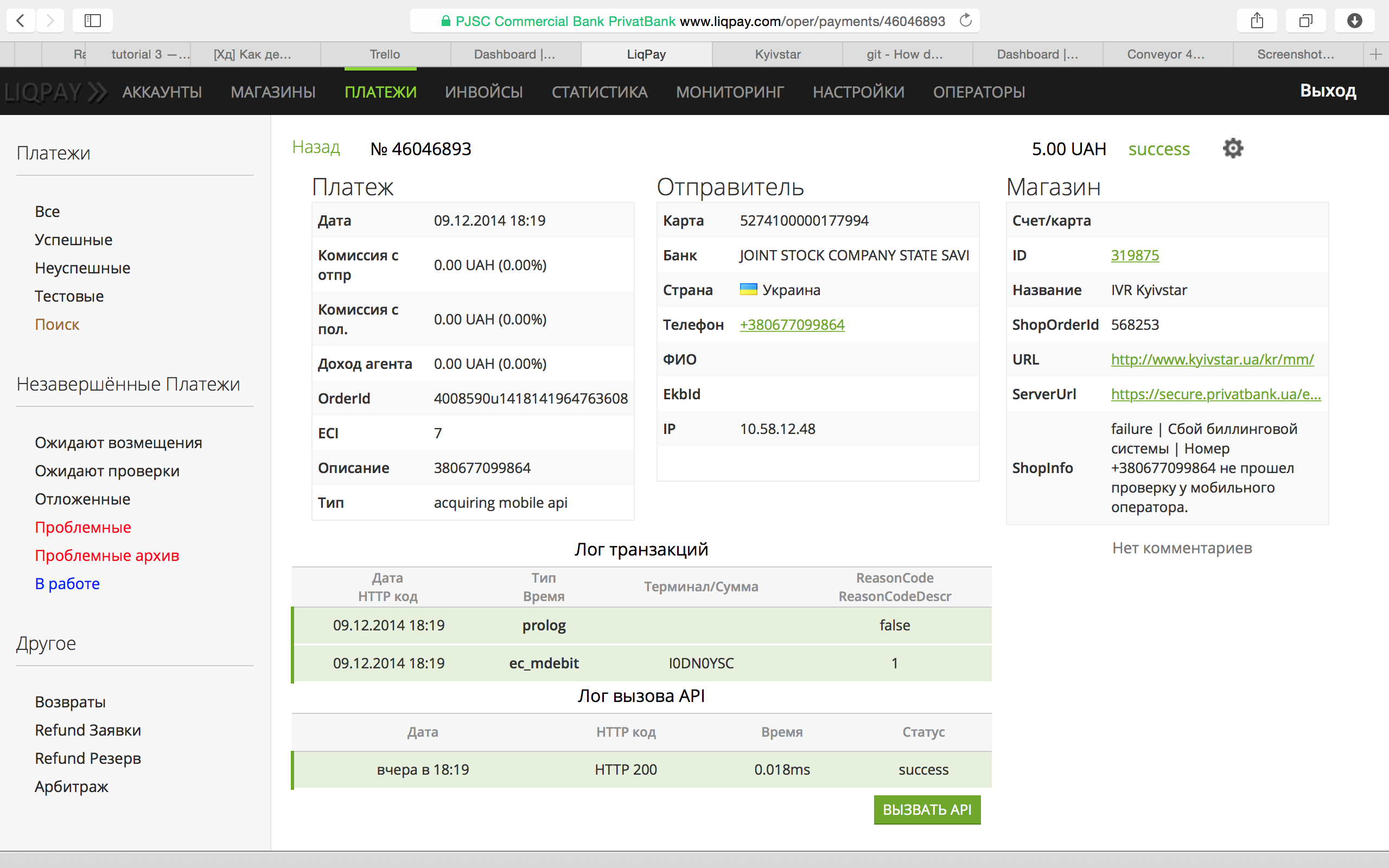Click the IP value 10.58.12.48
Viewport: 1389px width, 868px height.
click(778, 429)
